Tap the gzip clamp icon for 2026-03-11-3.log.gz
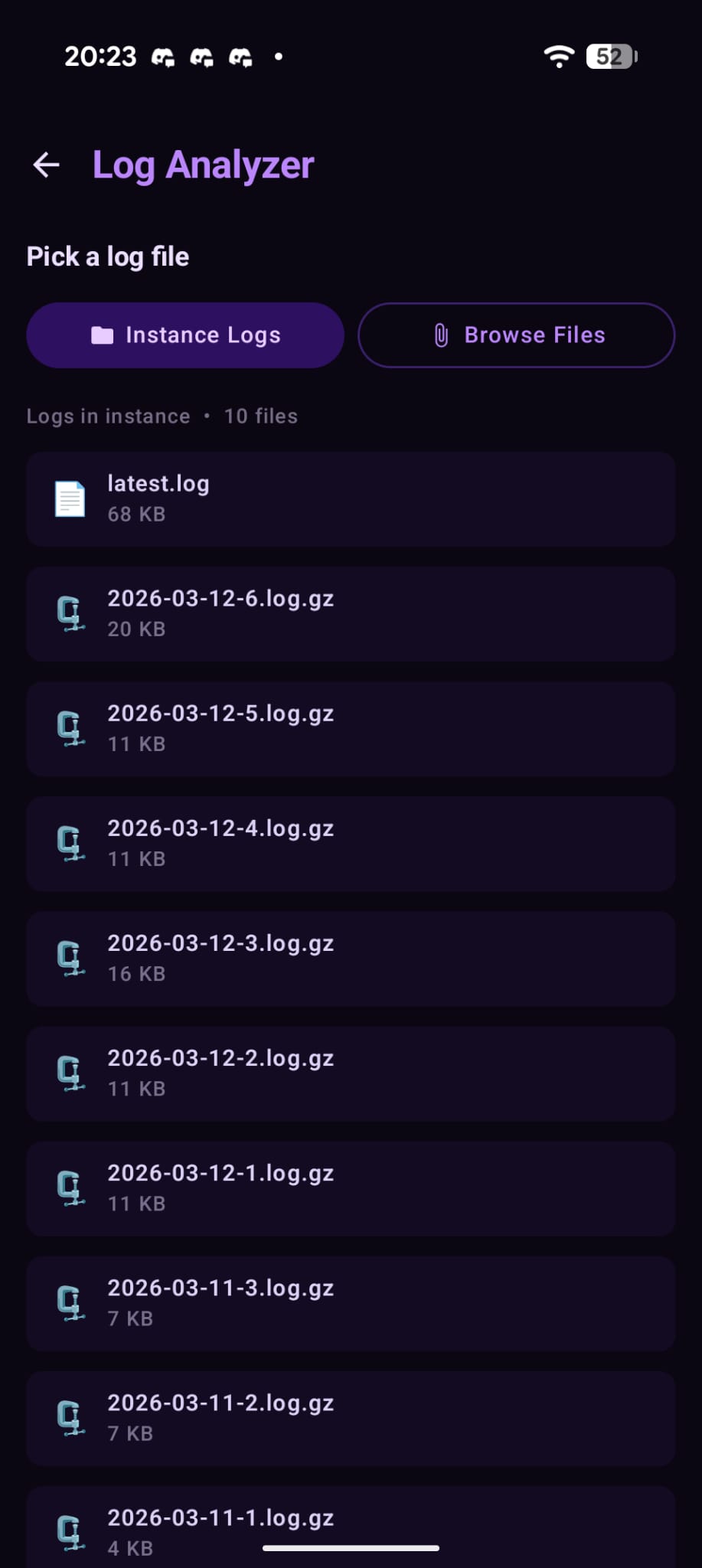 coord(69,1302)
